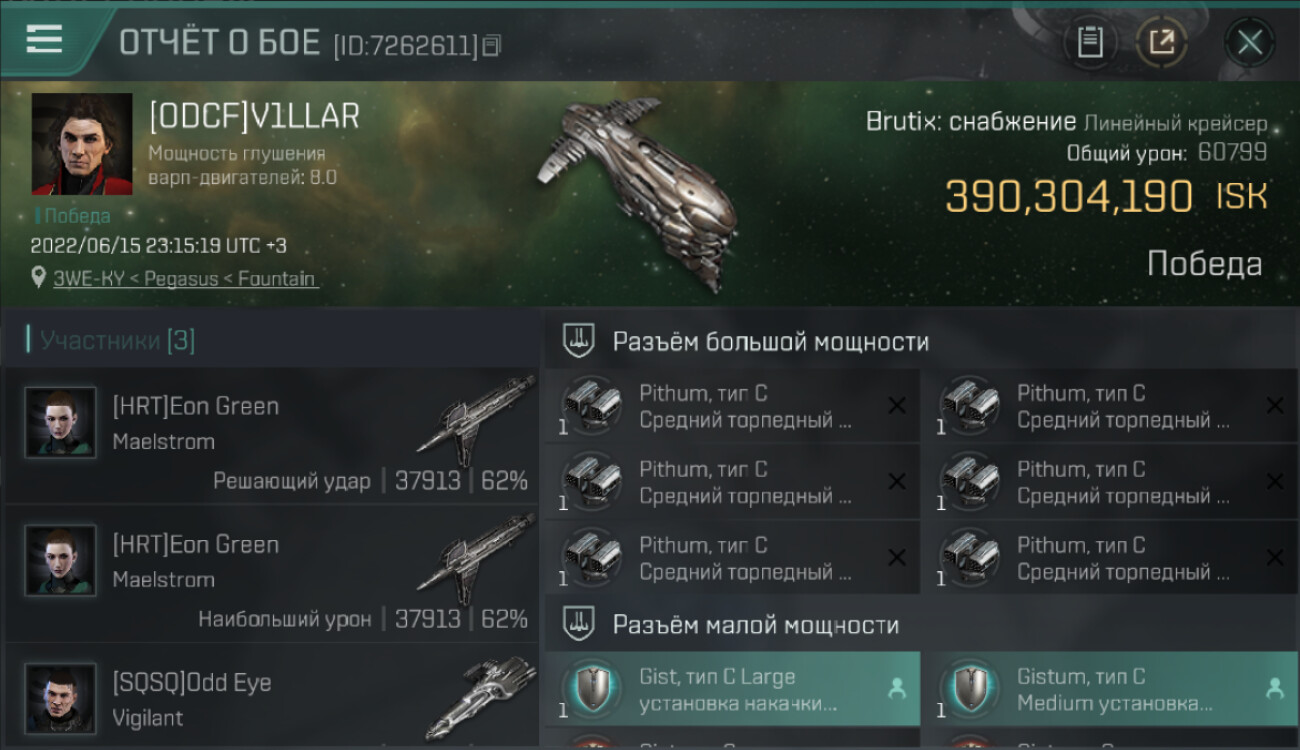
Task: Click Разъём малой мощности slot header
Action: coord(755,626)
